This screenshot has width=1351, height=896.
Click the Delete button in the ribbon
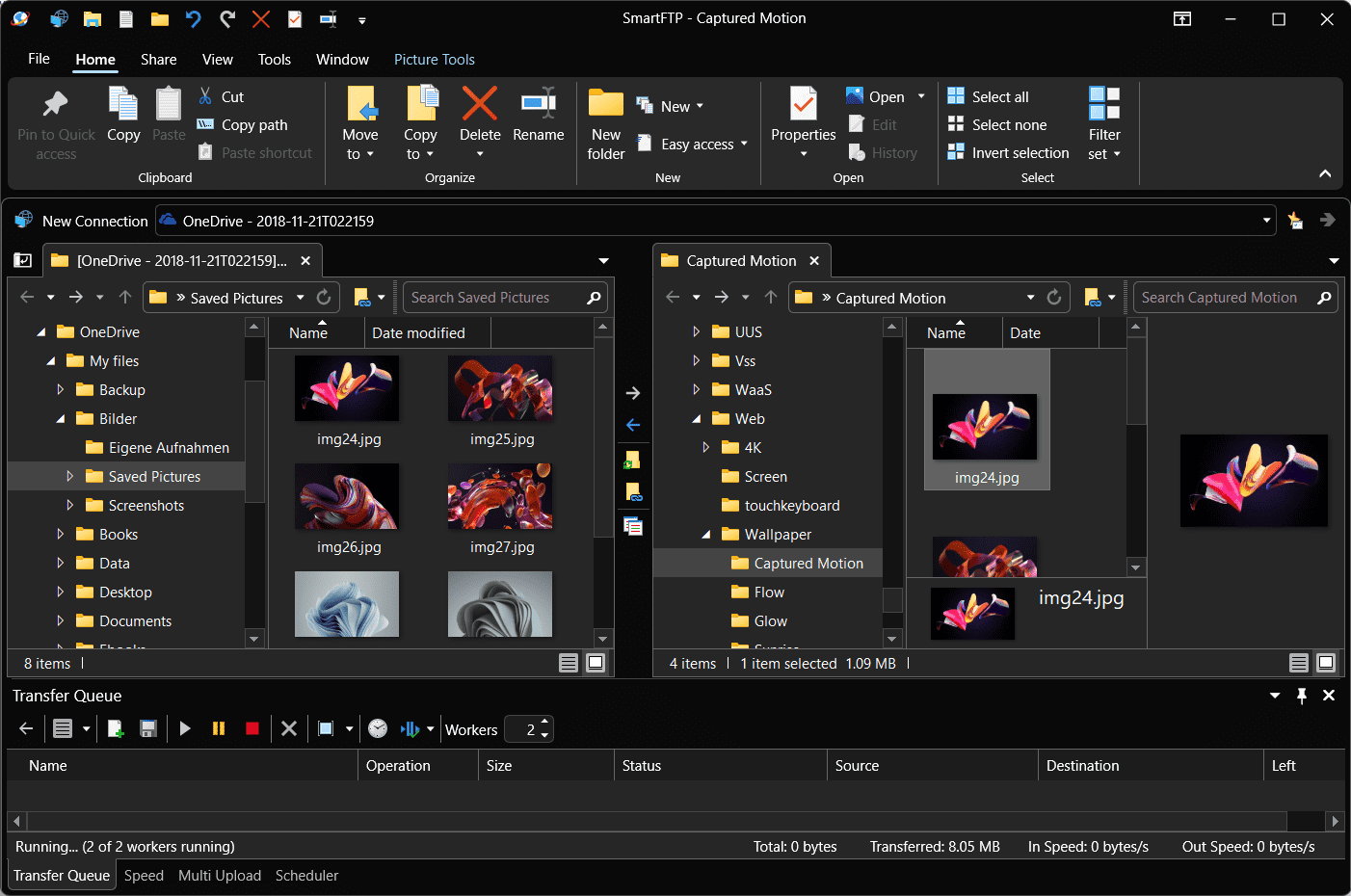point(480,123)
